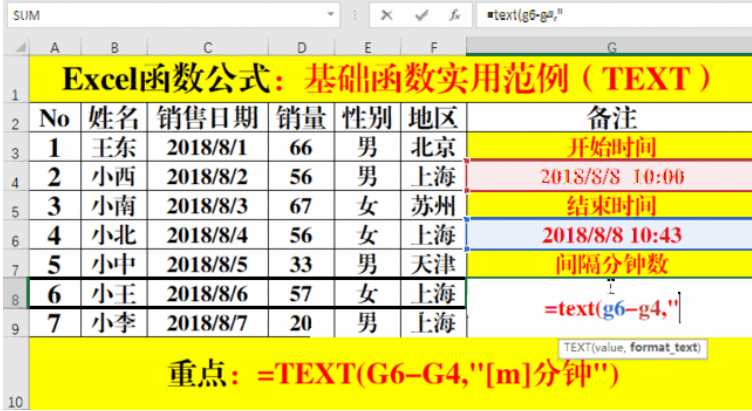Click 'format_text' in the function tooltip
The height and width of the screenshot is (411, 752).
pyautogui.click(x=665, y=347)
